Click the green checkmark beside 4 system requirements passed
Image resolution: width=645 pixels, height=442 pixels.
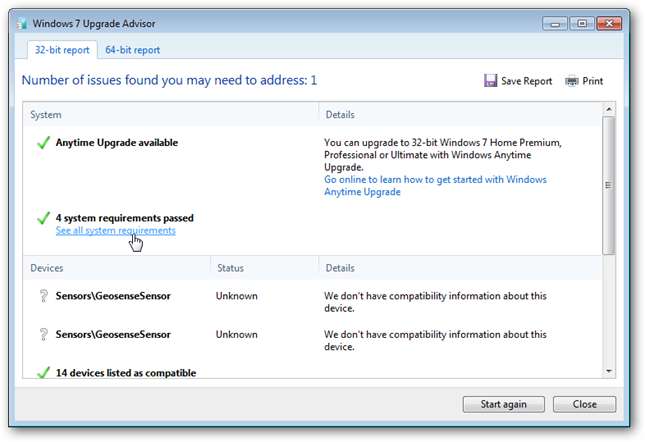click(x=43, y=218)
